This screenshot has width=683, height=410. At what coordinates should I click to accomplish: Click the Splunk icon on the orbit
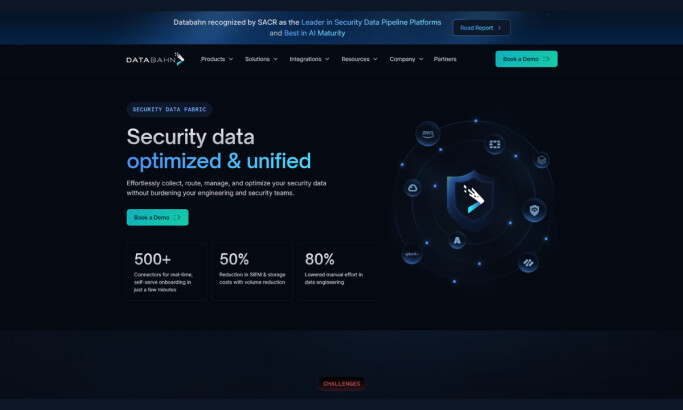(412, 254)
